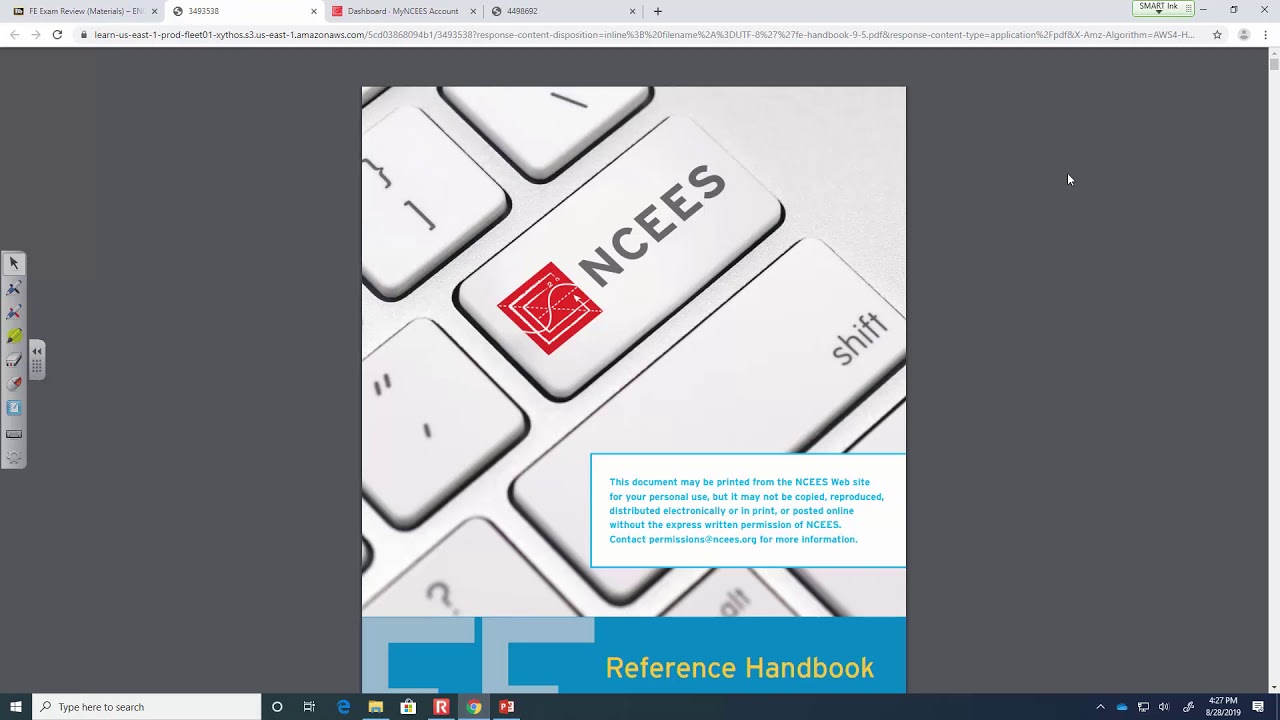
Task: Minimize the Chrome window
Action: pyautogui.click(x=1203, y=9)
